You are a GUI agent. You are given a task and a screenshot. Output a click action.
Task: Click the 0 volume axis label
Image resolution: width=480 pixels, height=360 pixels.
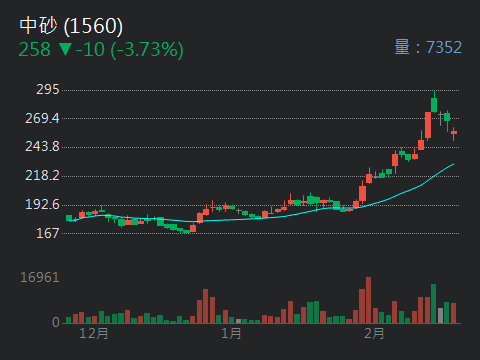56,322
